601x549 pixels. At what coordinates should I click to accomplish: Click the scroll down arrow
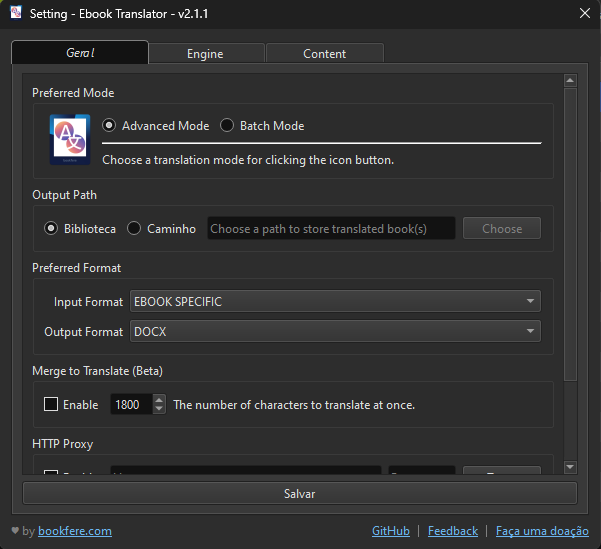point(570,467)
